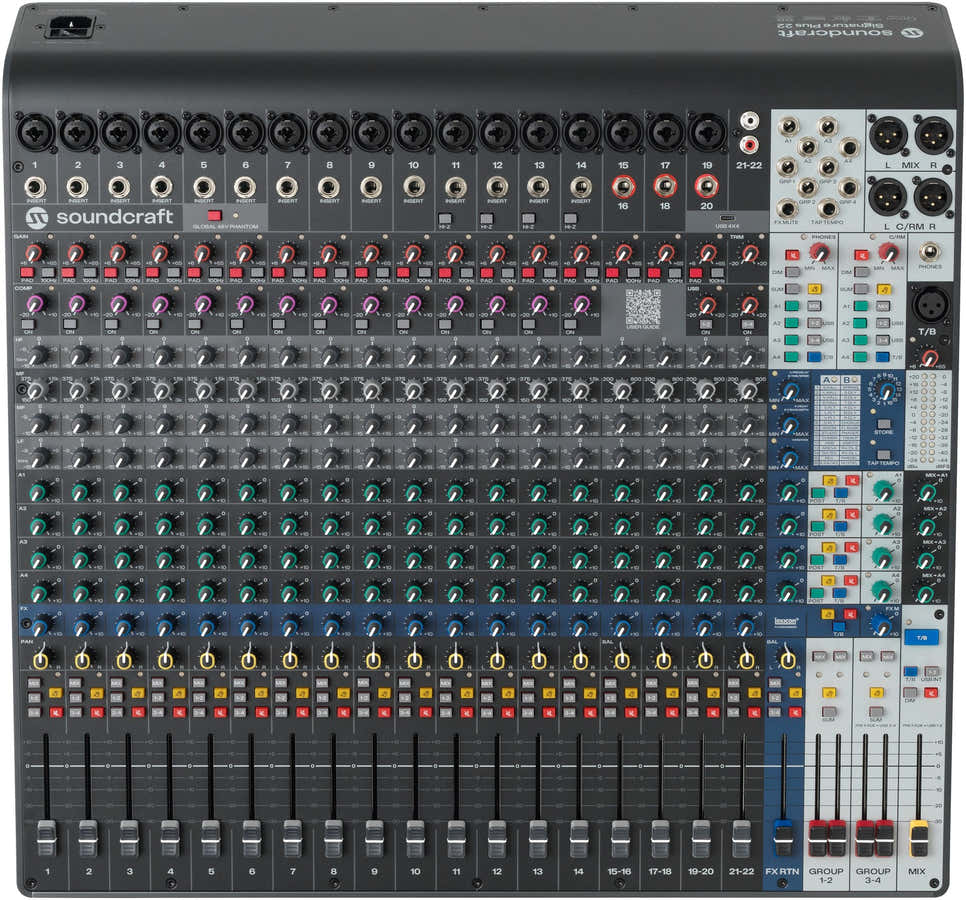Click the STORE button in the effects section
The image size is (966, 900).
click(x=883, y=424)
